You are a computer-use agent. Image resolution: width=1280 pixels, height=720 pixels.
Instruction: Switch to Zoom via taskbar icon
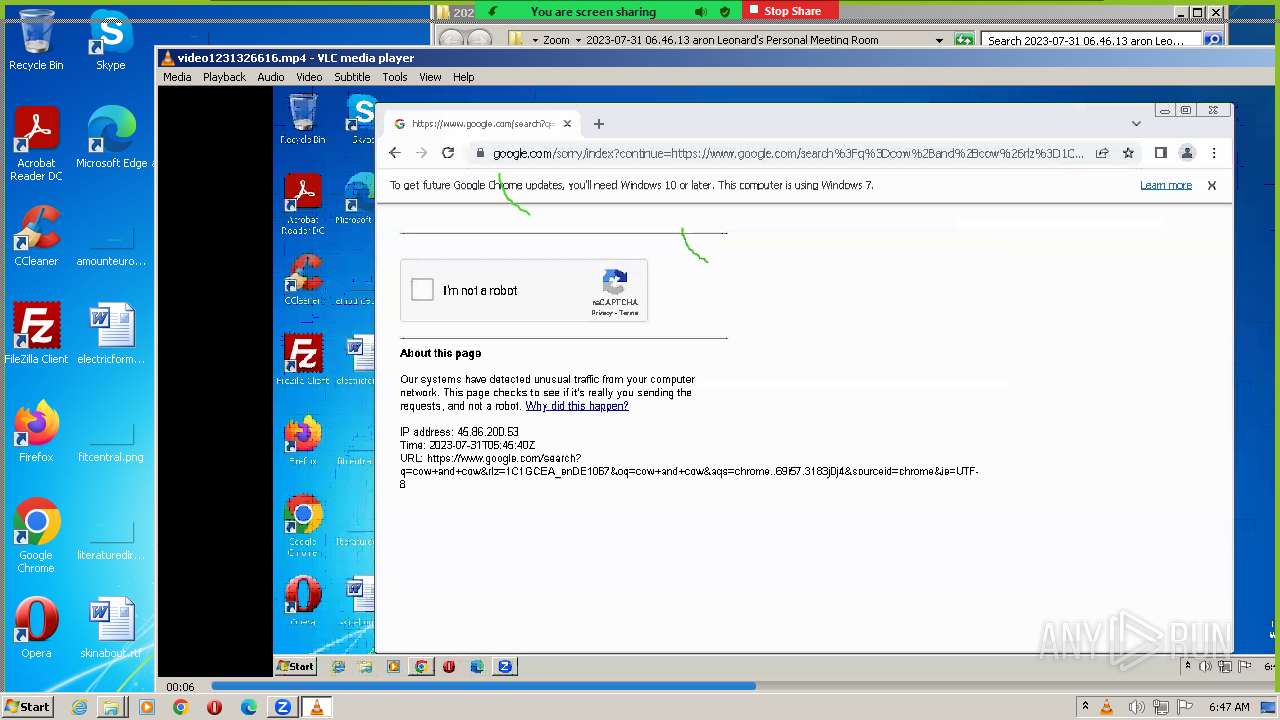[283, 707]
